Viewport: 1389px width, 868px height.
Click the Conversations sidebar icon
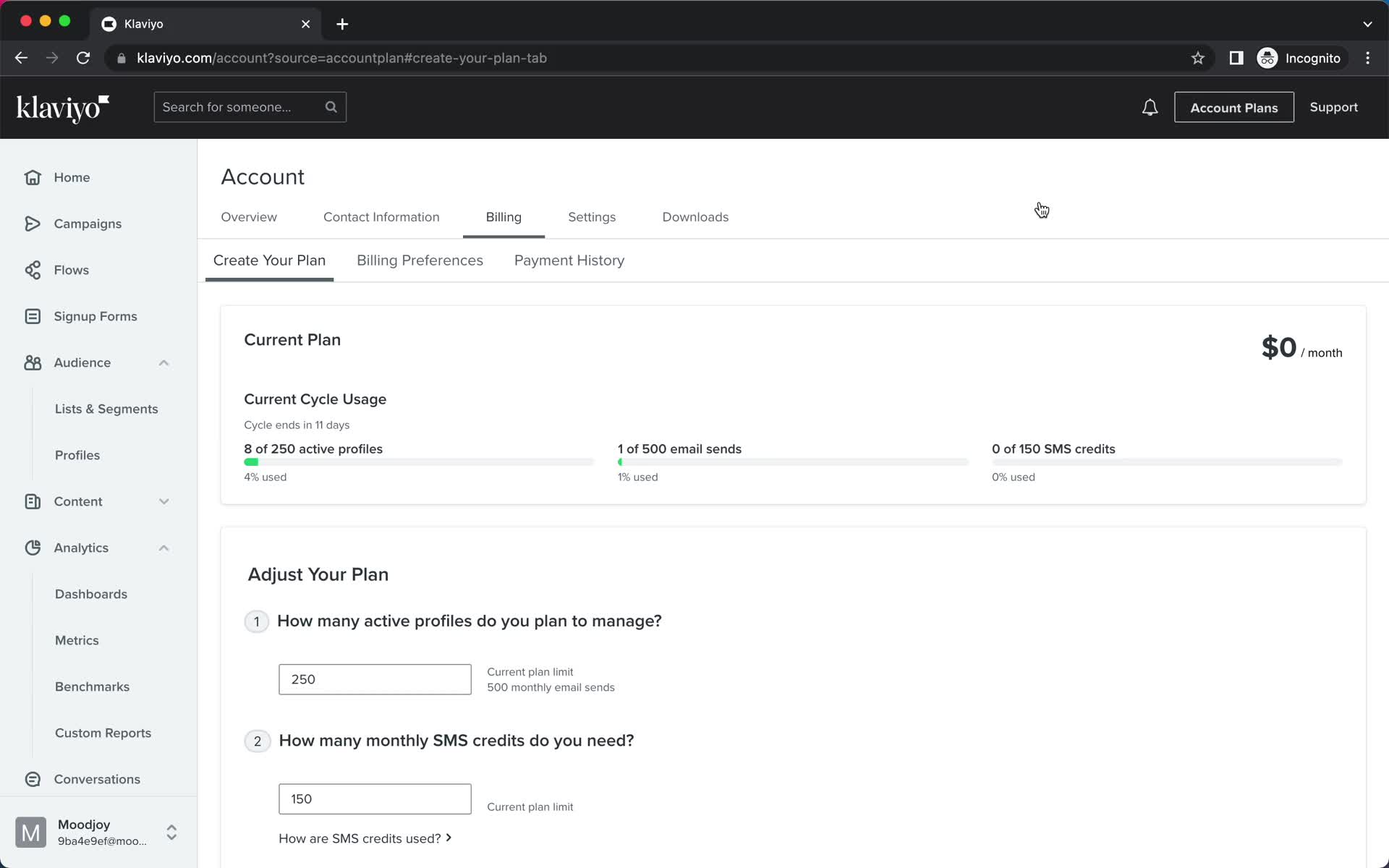tap(33, 779)
